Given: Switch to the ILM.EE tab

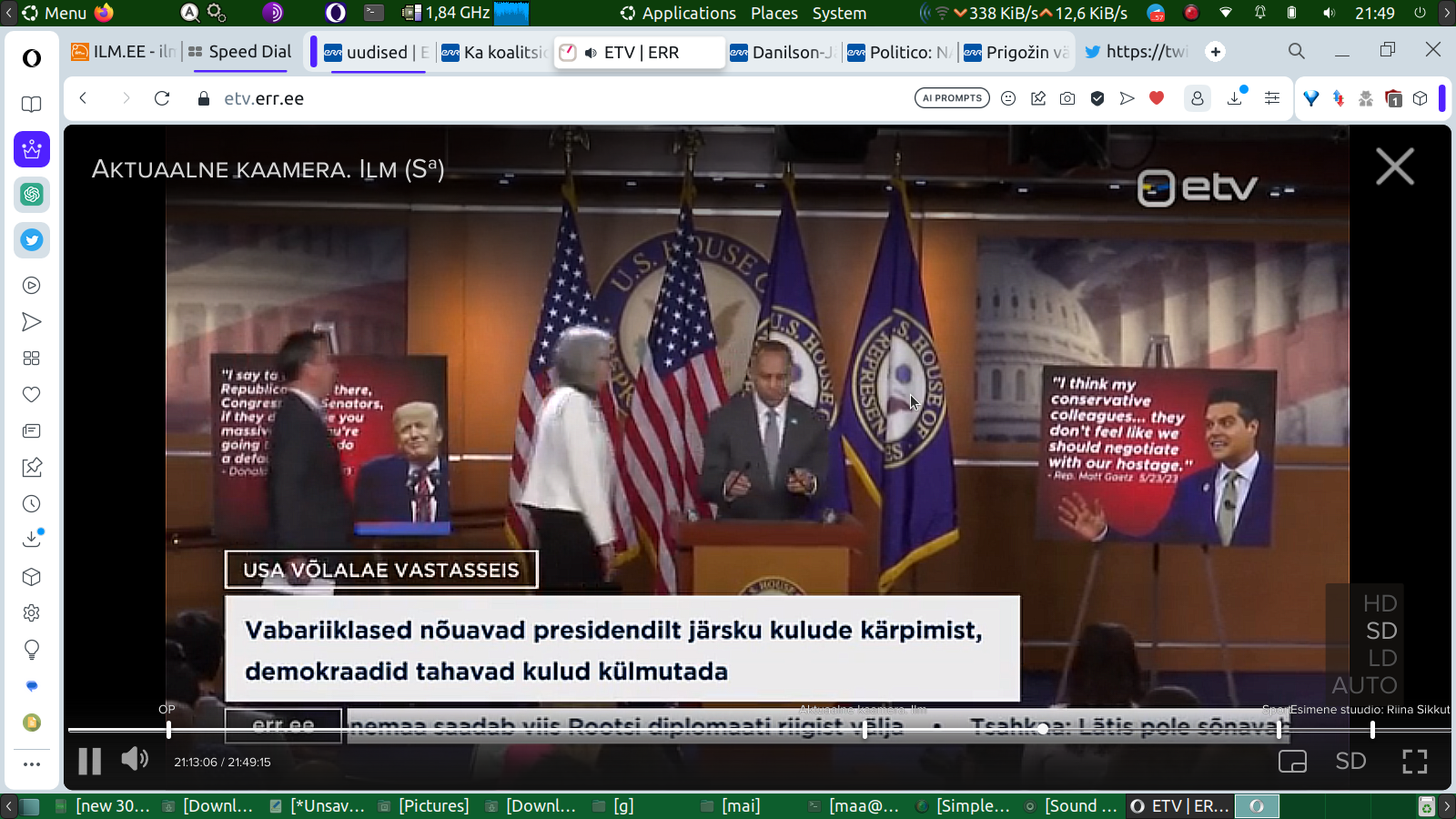Looking at the screenshot, I should (x=123, y=52).
